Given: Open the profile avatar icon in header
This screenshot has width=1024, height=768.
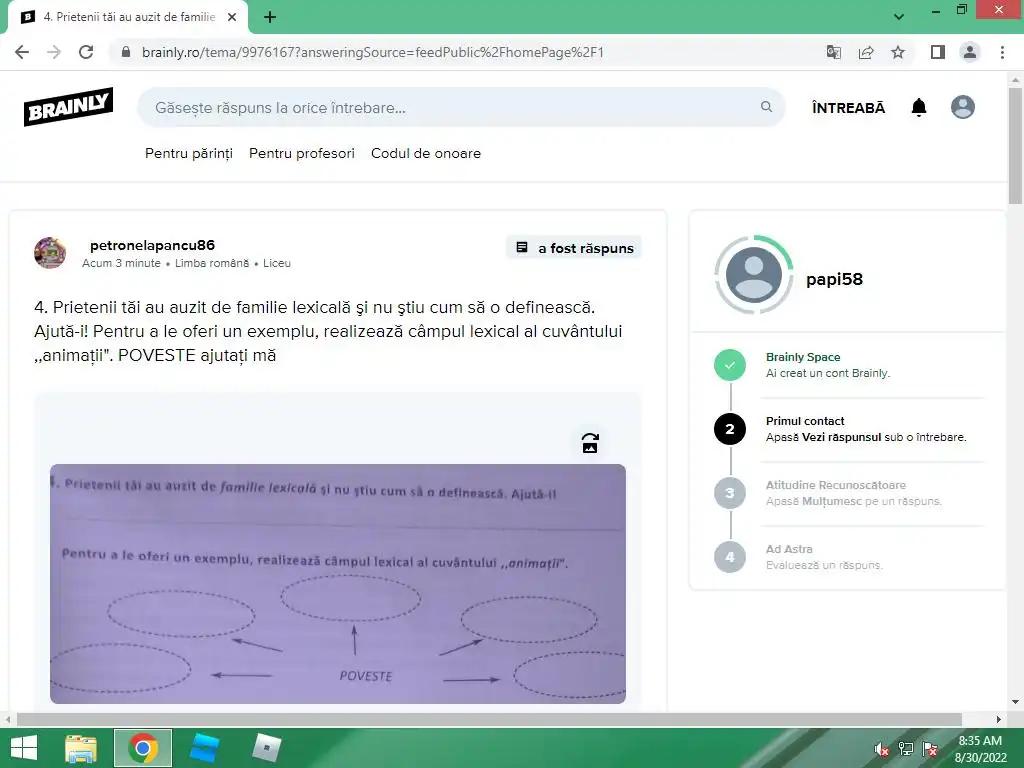Looking at the screenshot, I should (963, 107).
